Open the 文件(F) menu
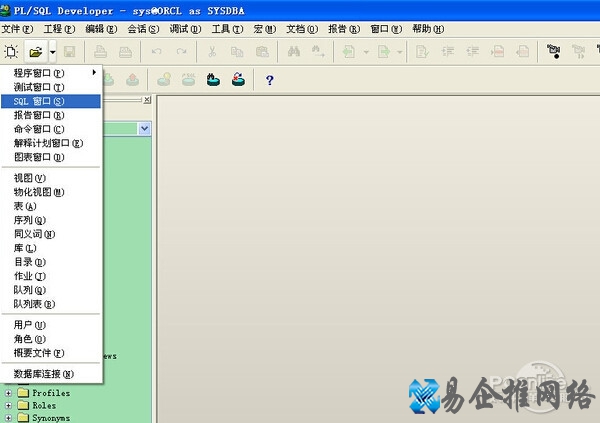 [17, 29]
